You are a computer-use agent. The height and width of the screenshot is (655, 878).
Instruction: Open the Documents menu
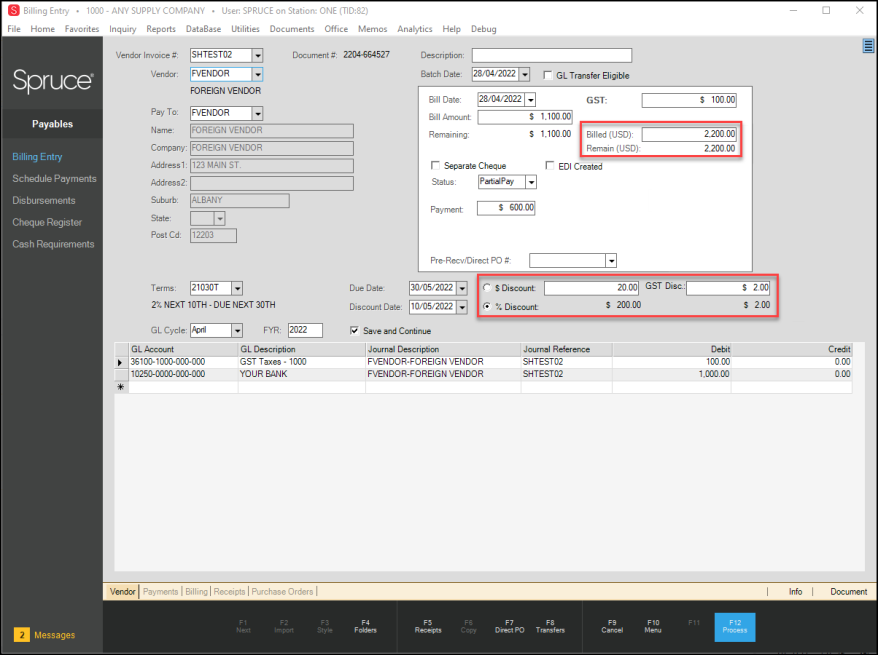point(292,29)
